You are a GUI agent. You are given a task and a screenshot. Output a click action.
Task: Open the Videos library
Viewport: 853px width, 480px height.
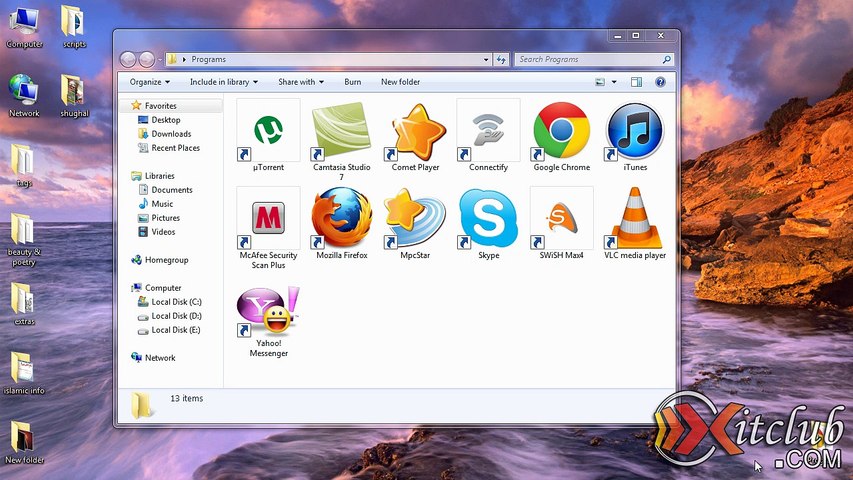(x=163, y=232)
